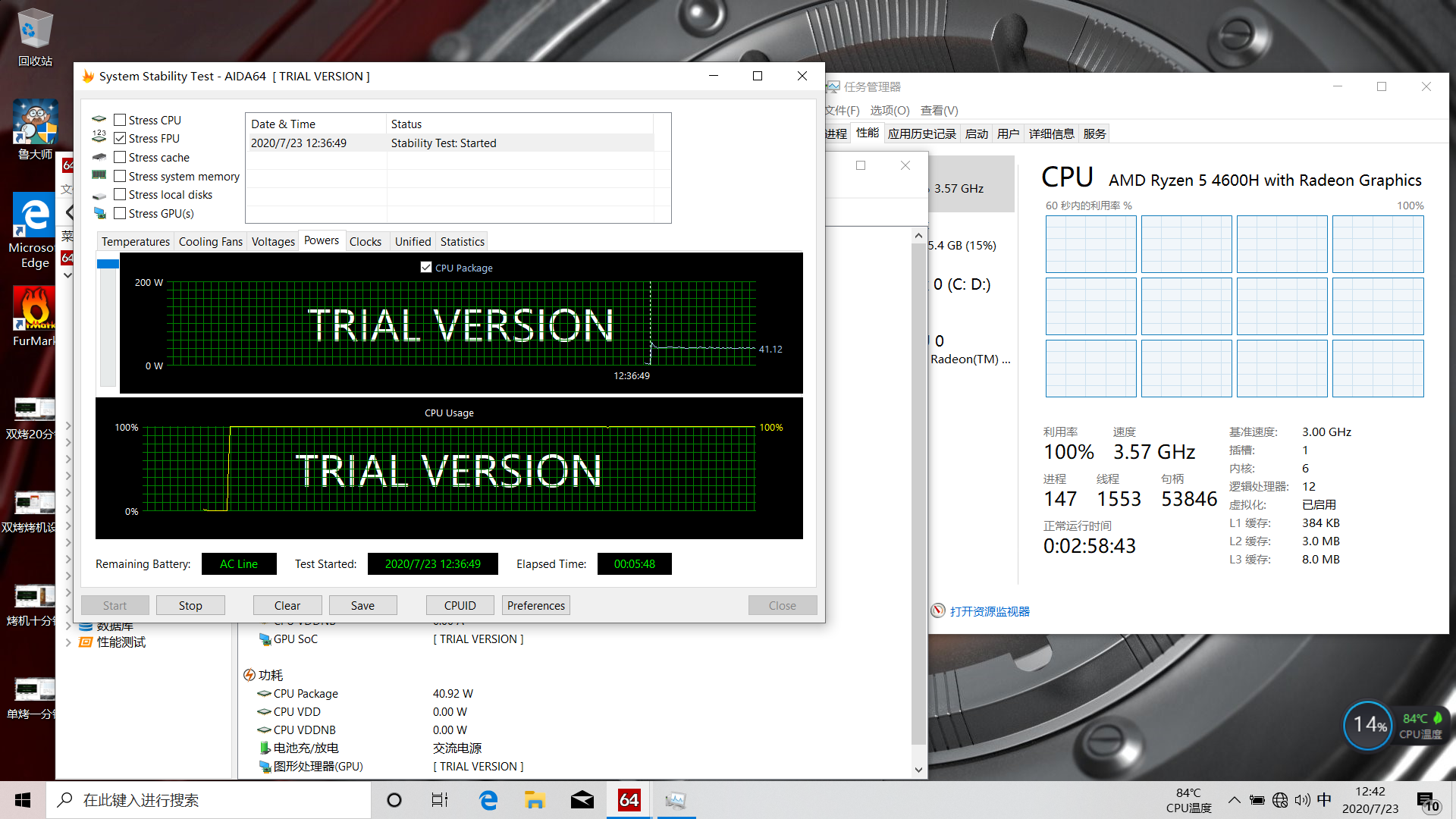
Task: Click the Cooling Fans tab icon
Action: 211,241
